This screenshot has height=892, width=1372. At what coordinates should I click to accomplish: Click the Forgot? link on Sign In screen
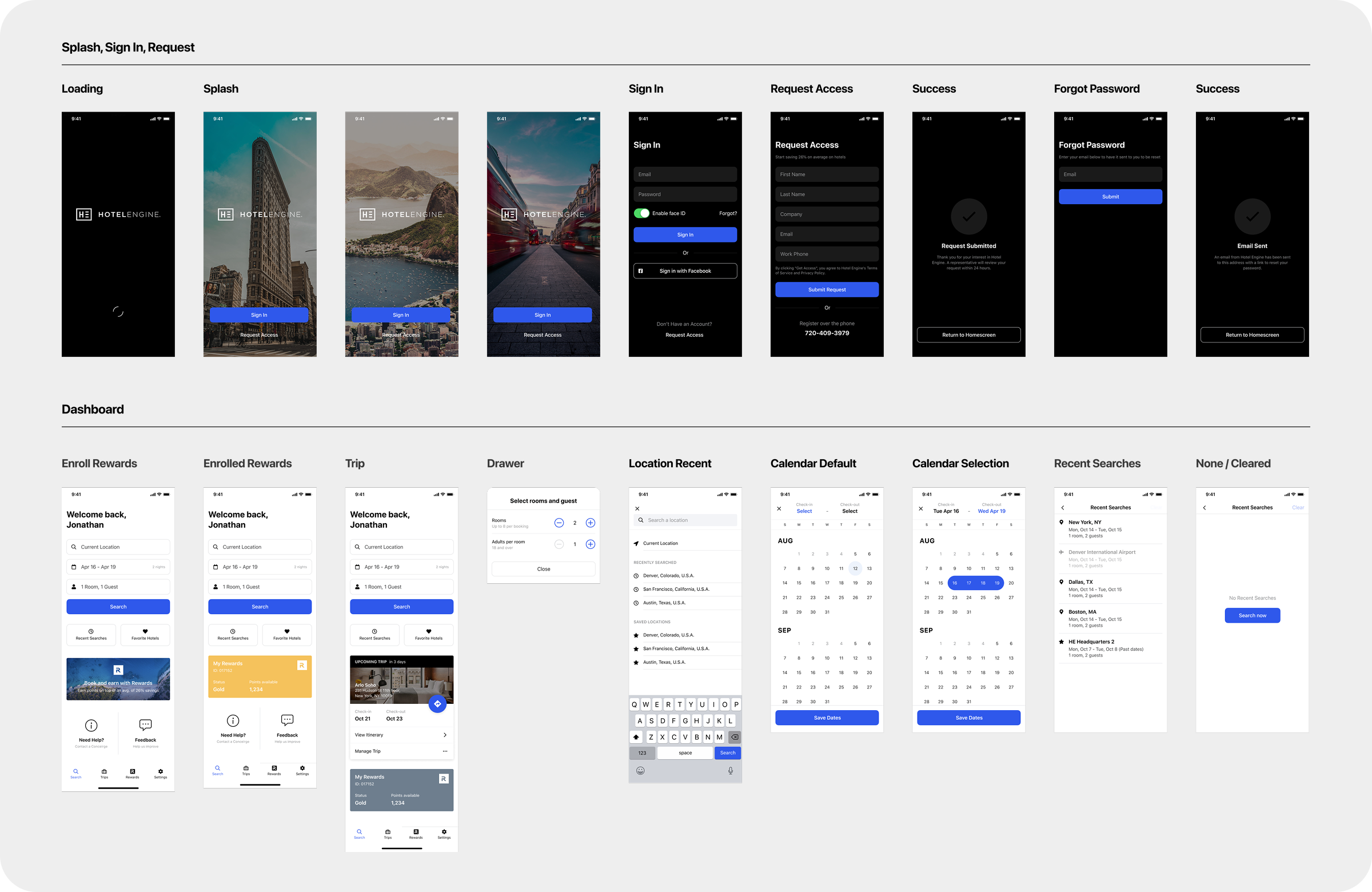click(x=728, y=213)
